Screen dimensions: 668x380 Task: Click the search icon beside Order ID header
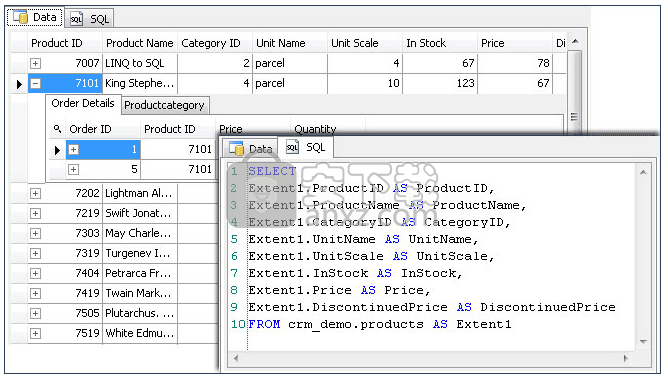[57, 129]
